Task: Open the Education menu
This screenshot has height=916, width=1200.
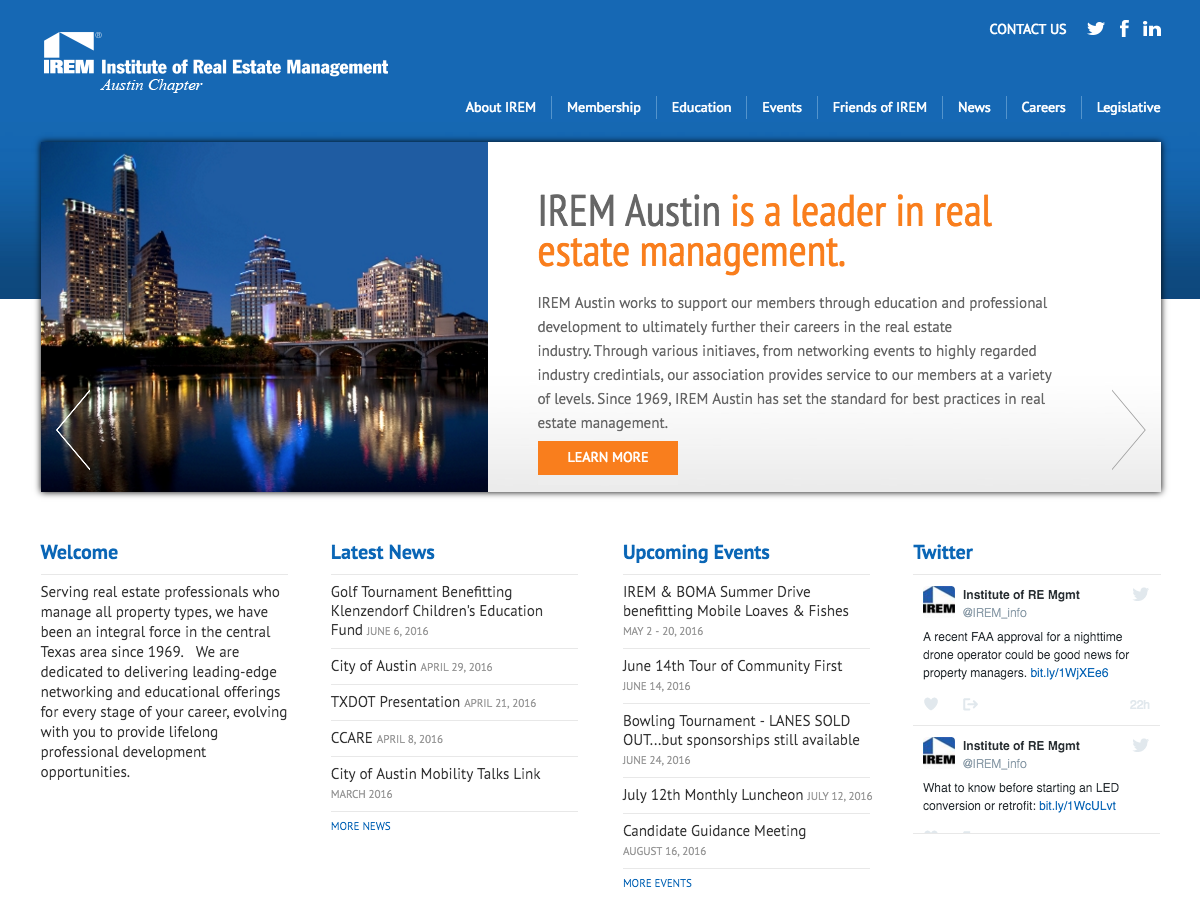Action: coord(702,107)
